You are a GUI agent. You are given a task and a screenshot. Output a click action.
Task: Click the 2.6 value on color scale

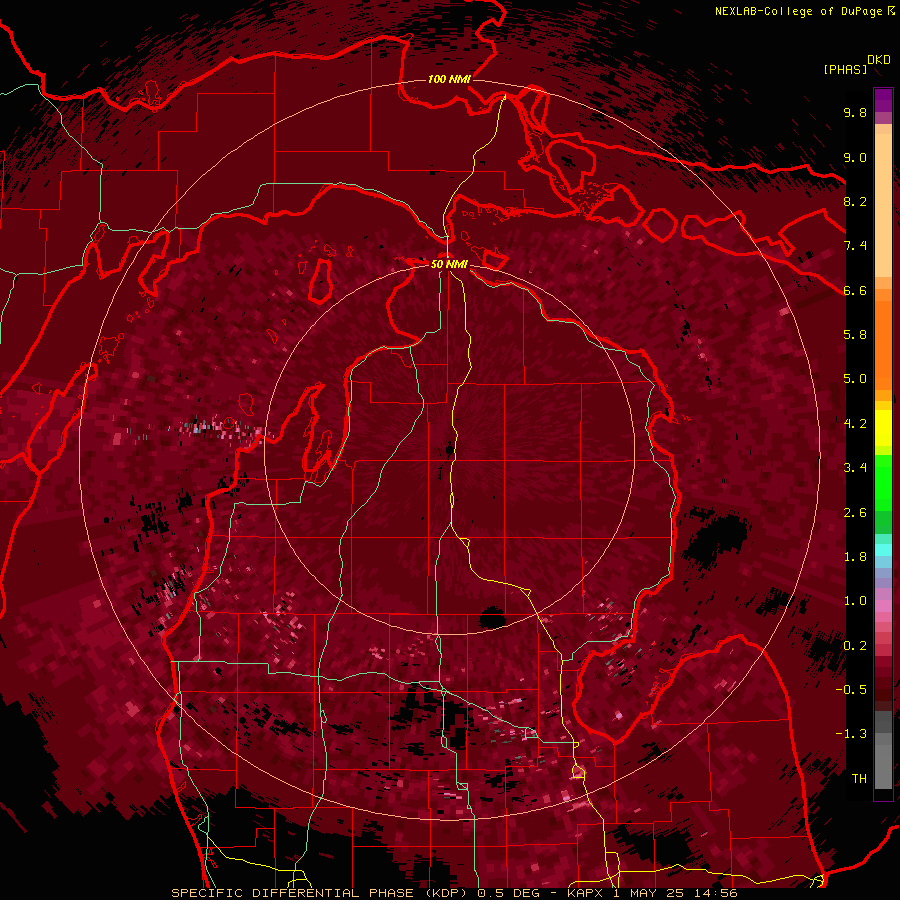point(855,513)
